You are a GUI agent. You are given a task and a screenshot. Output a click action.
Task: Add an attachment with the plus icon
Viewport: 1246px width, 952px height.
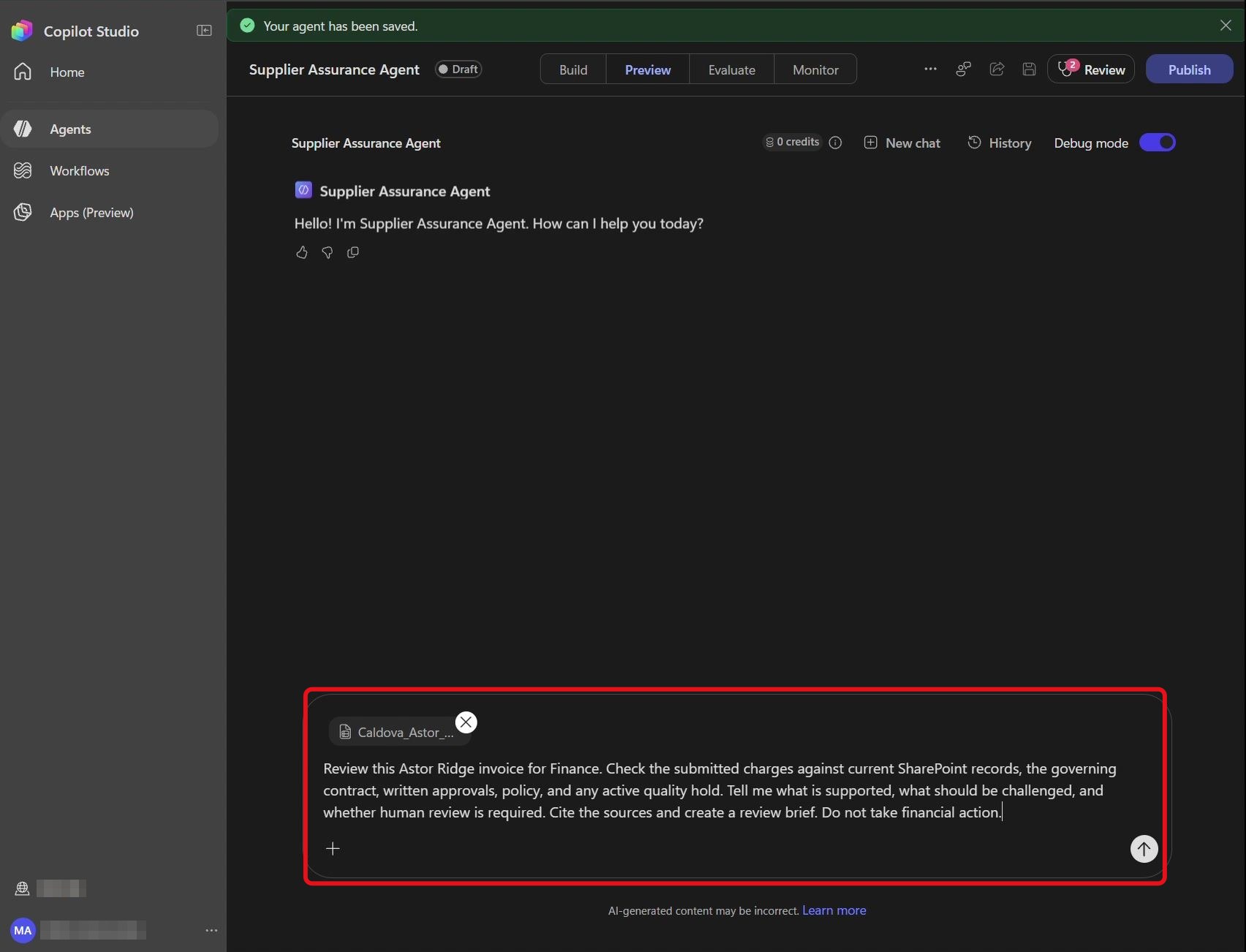tap(333, 848)
